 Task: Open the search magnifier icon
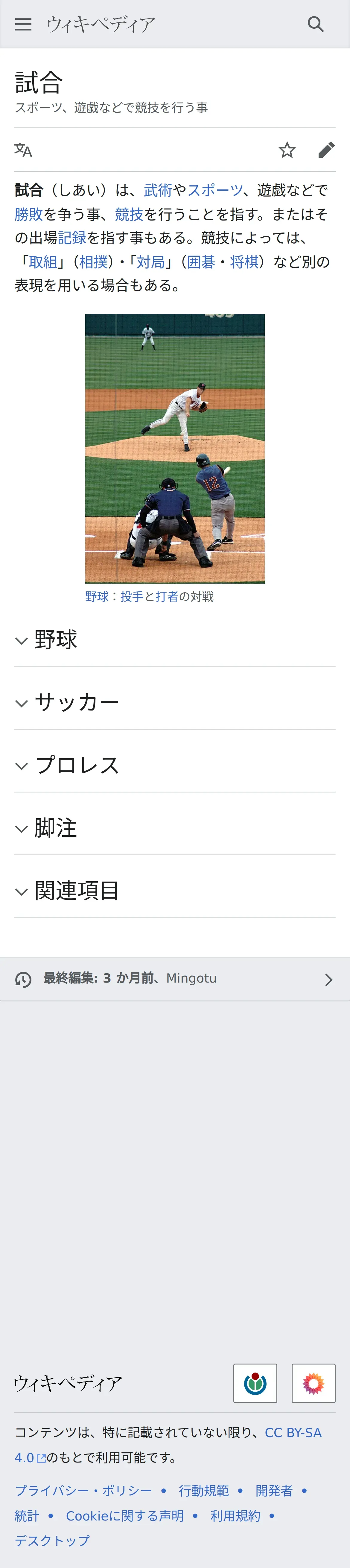[315, 24]
